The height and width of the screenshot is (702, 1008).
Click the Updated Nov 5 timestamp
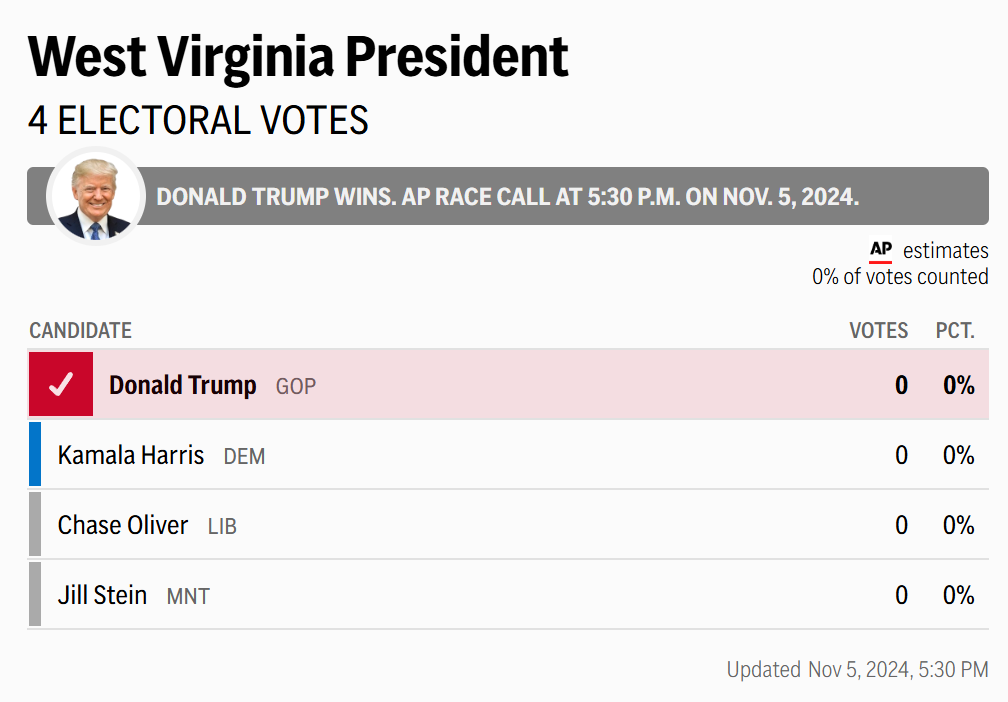pyautogui.click(x=857, y=670)
